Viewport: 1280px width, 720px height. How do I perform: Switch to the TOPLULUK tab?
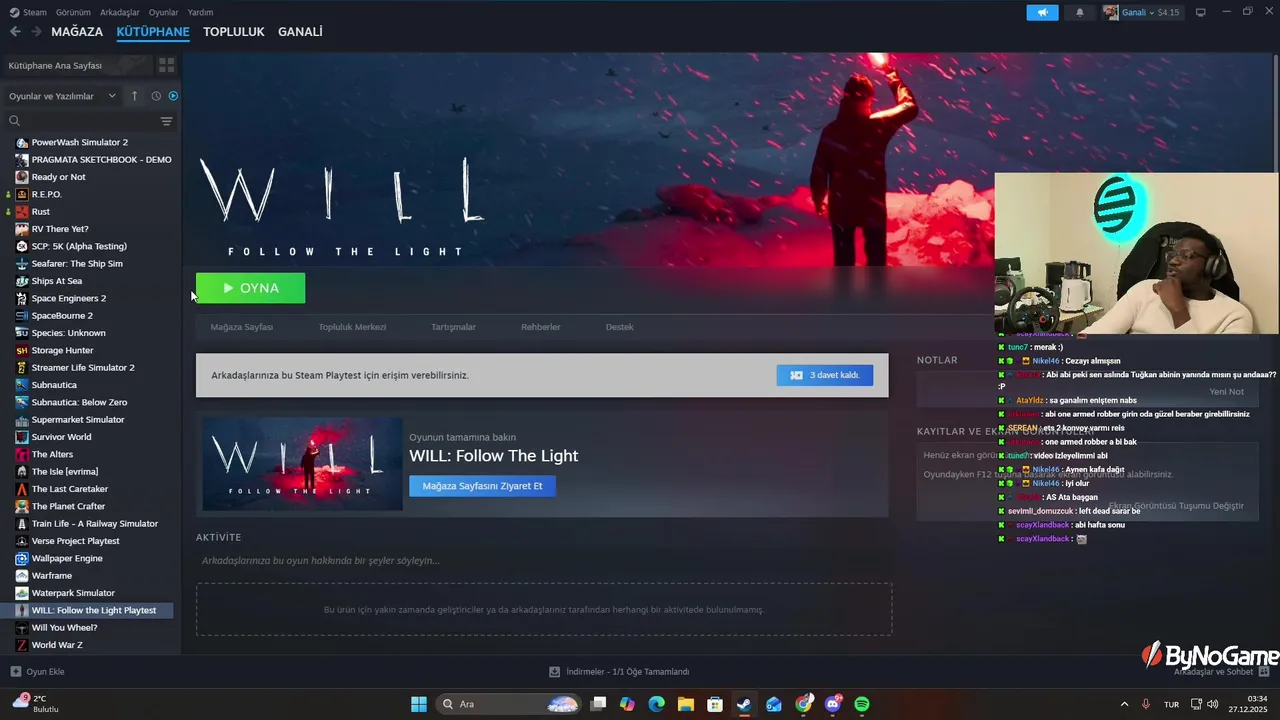[x=233, y=32]
